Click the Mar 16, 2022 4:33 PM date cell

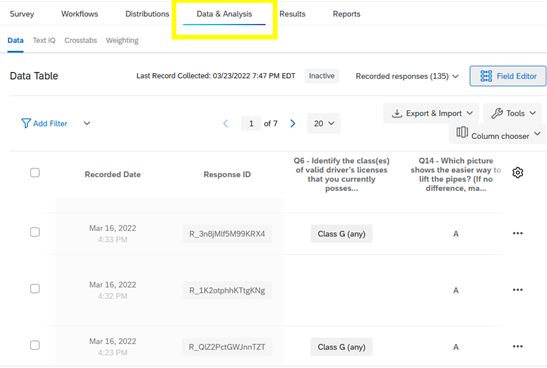[x=113, y=233]
